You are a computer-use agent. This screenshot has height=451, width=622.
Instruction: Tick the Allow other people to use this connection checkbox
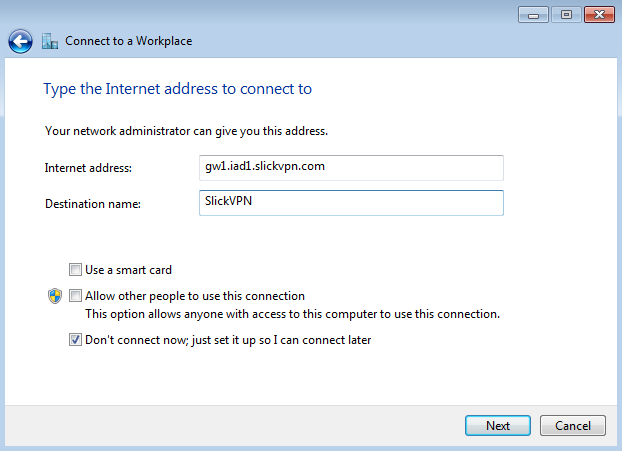click(75, 296)
